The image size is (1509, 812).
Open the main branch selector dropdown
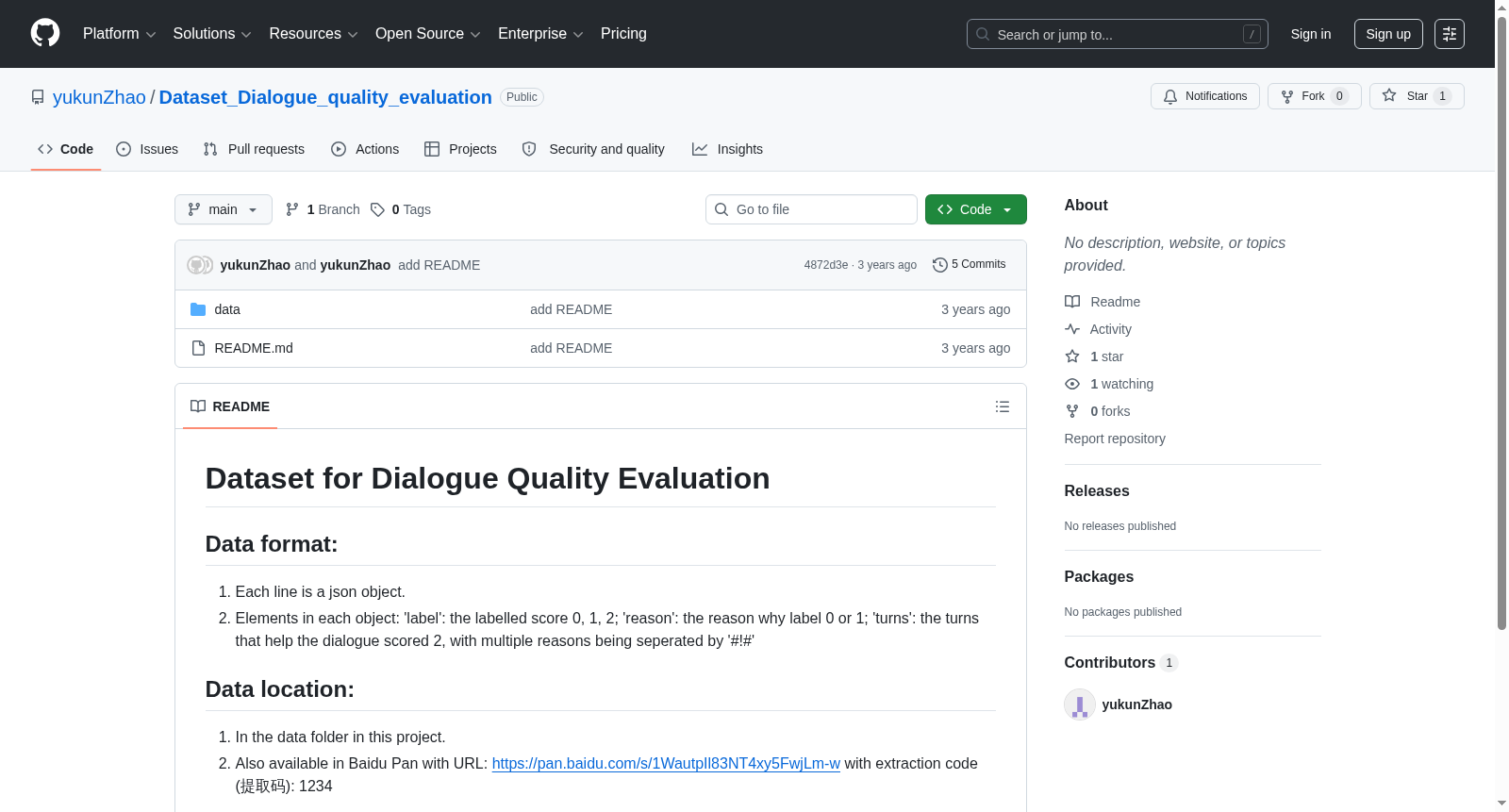point(224,209)
